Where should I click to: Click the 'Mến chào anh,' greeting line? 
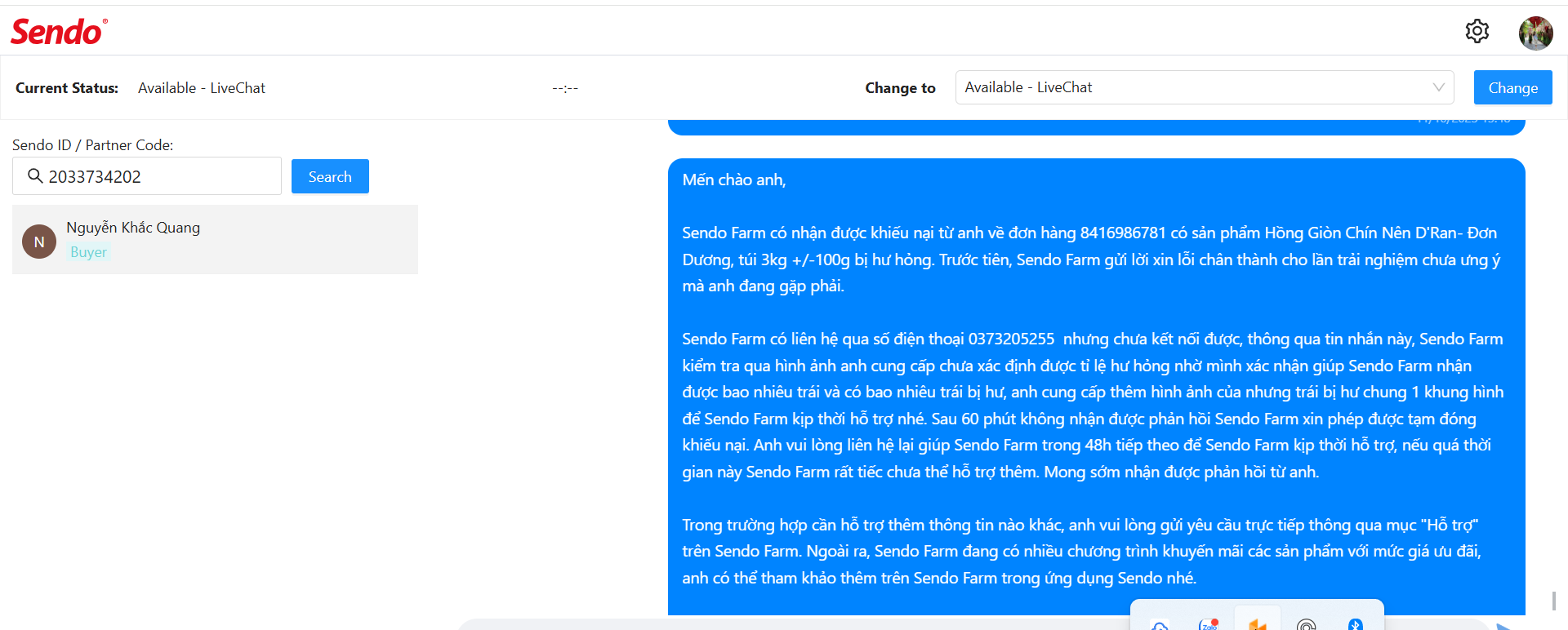(x=734, y=180)
